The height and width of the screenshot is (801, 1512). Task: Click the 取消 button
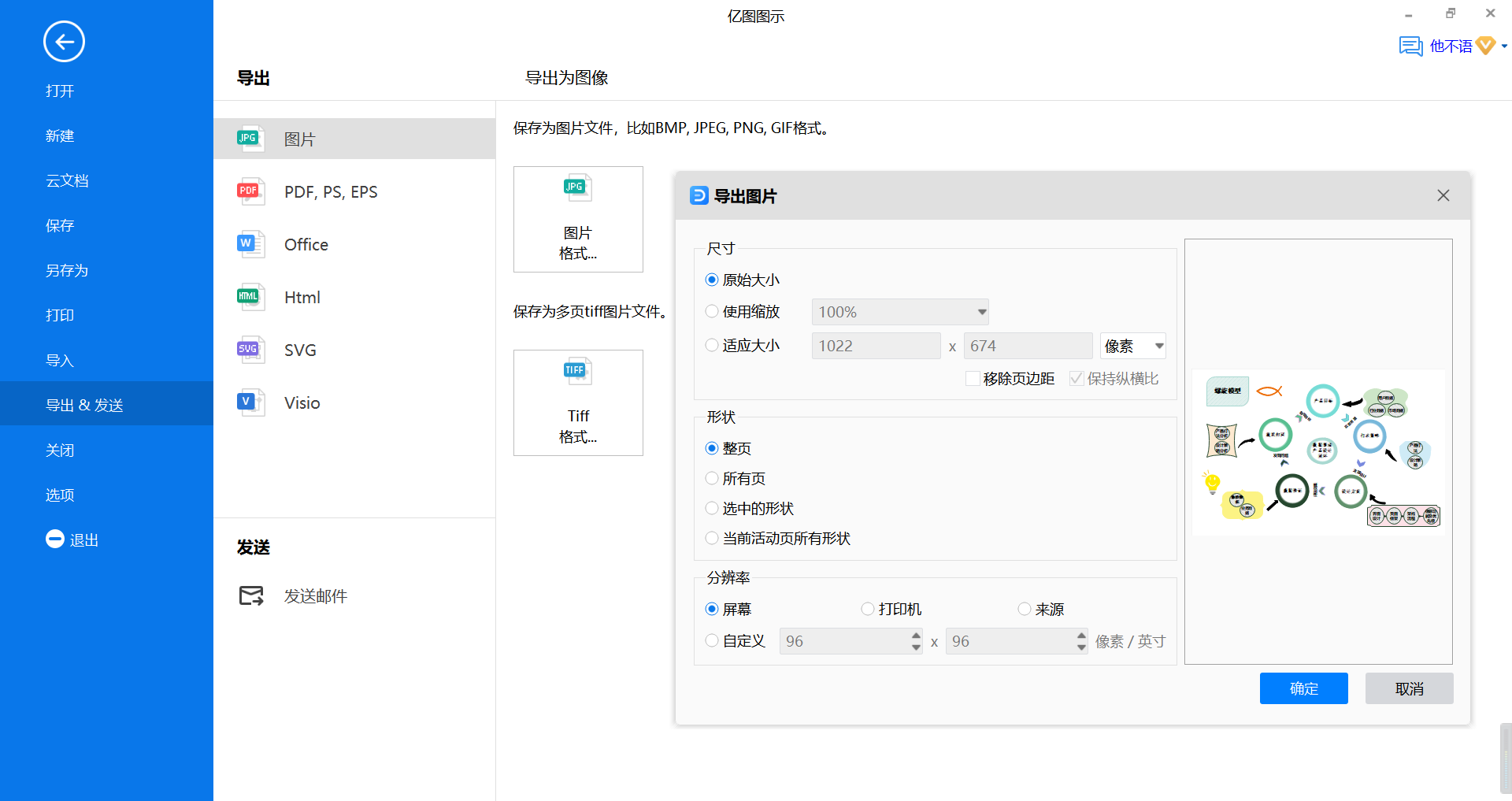(x=1409, y=688)
